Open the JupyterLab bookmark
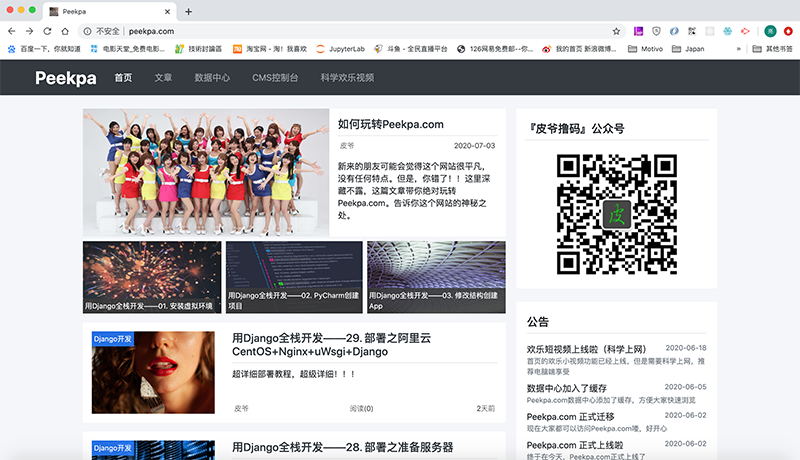This screenshot has height=460, width=800. [x=340, y=49]
